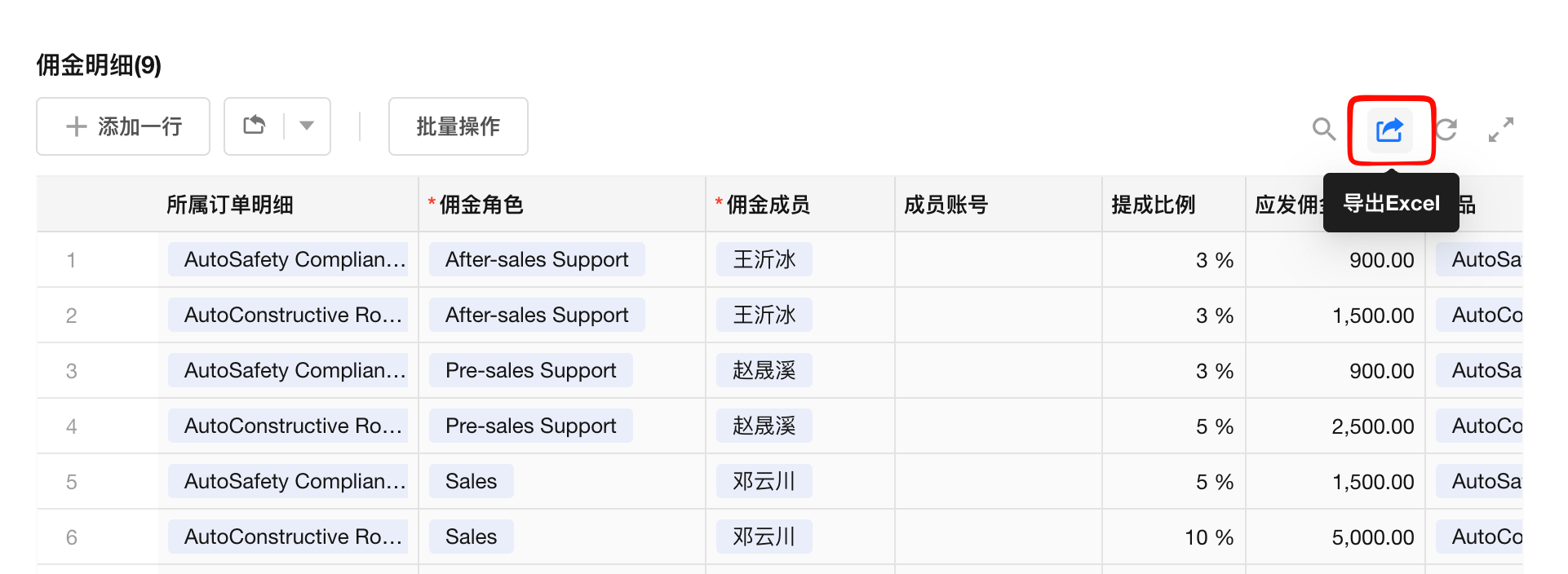Expand table to fullscreen
Viewport: 1568px width, 574px height.
tap(1500, 129)
